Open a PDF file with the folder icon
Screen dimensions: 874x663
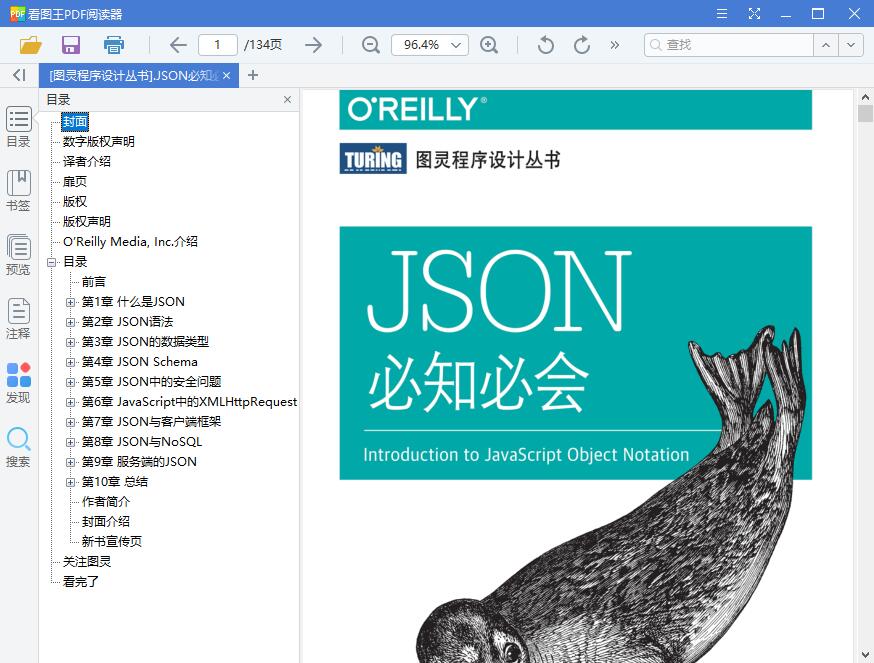click(31, 45)
